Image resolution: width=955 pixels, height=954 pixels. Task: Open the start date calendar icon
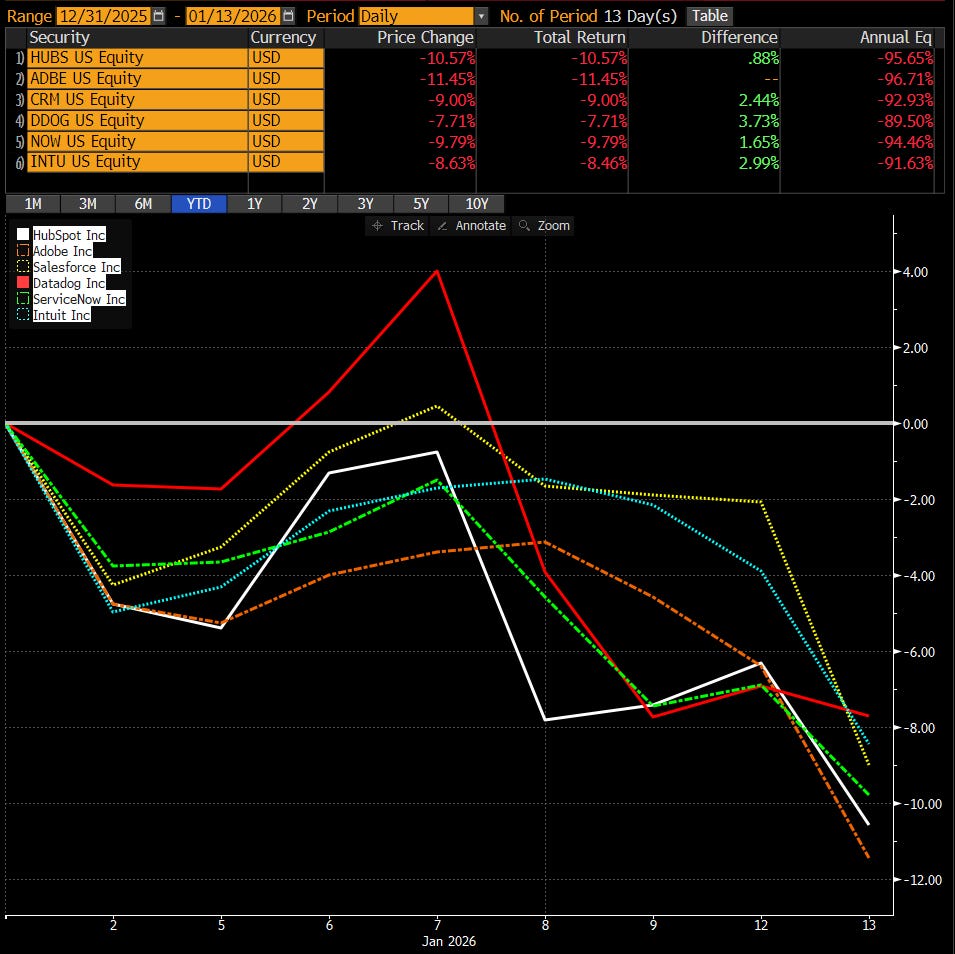coord(158,16)
